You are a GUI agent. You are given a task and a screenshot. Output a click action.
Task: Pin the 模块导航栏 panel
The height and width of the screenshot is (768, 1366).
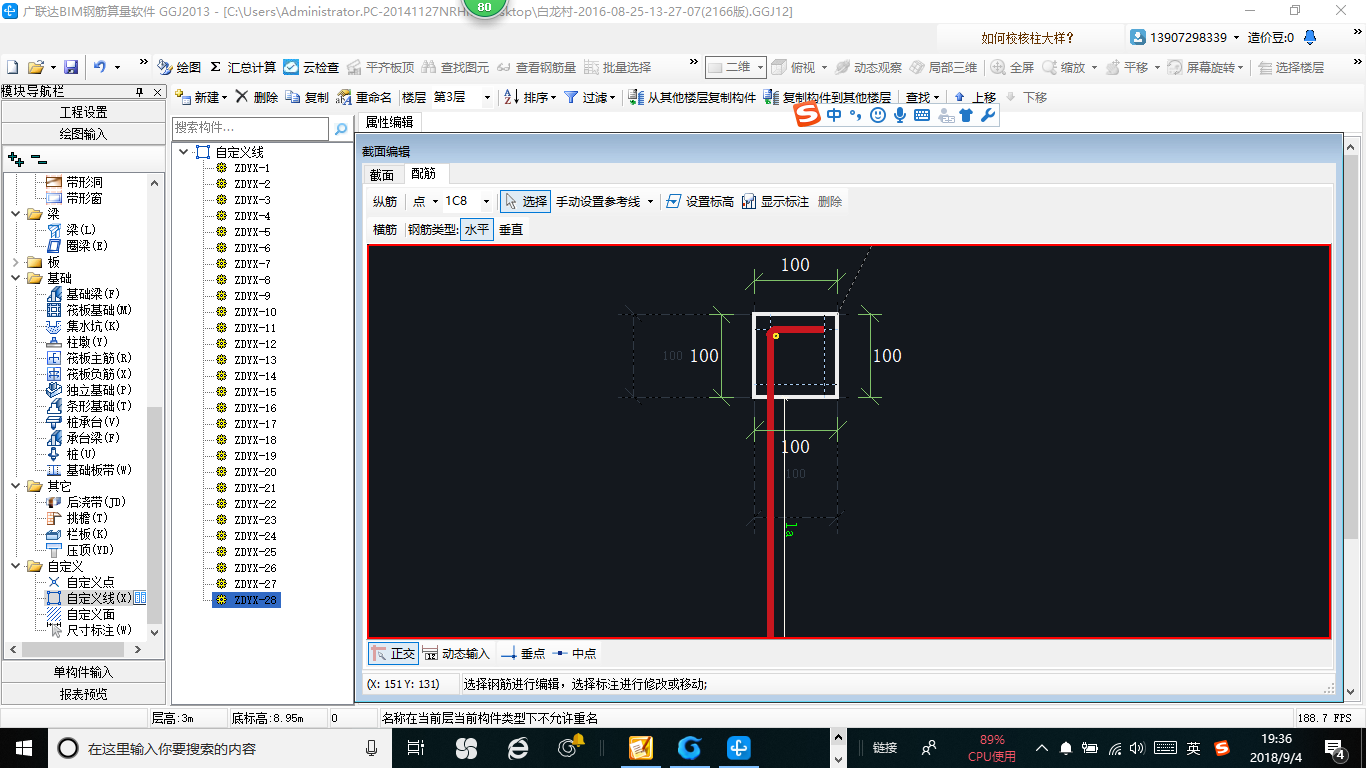tap(140, 91)
